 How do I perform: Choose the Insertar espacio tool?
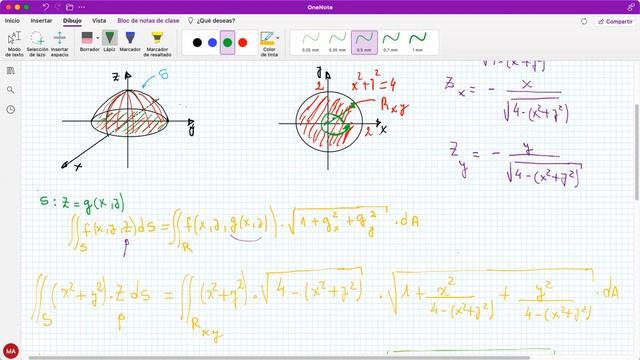(60, 43)
